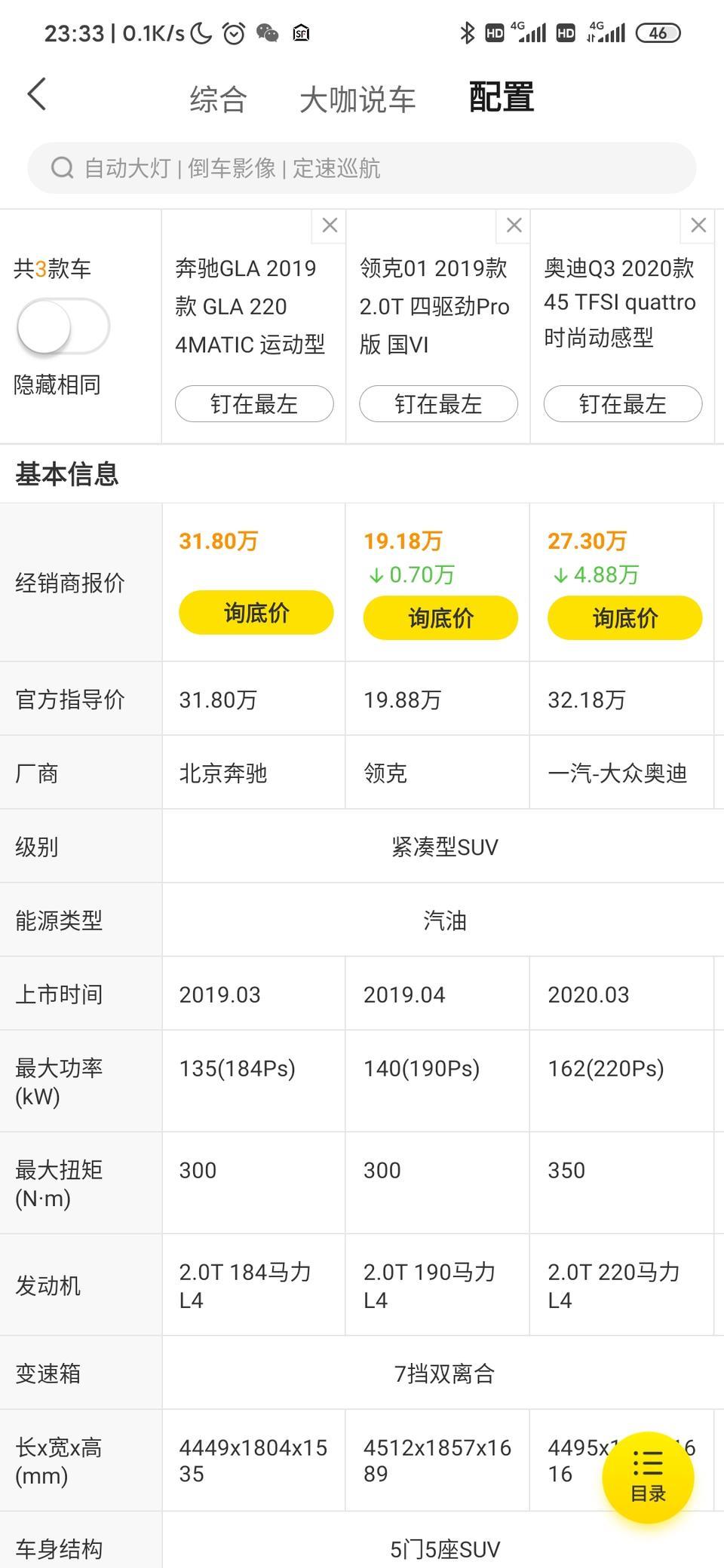Remove 奔驰GLA 2019款 from comparison

tap(330, 225)
